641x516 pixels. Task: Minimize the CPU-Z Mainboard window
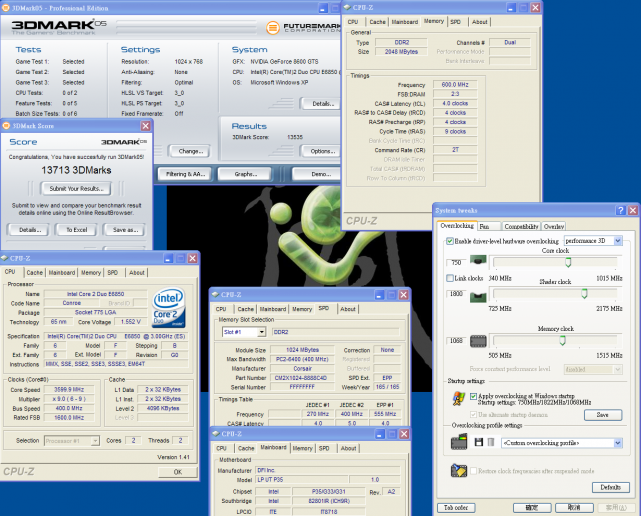point(379,434)
